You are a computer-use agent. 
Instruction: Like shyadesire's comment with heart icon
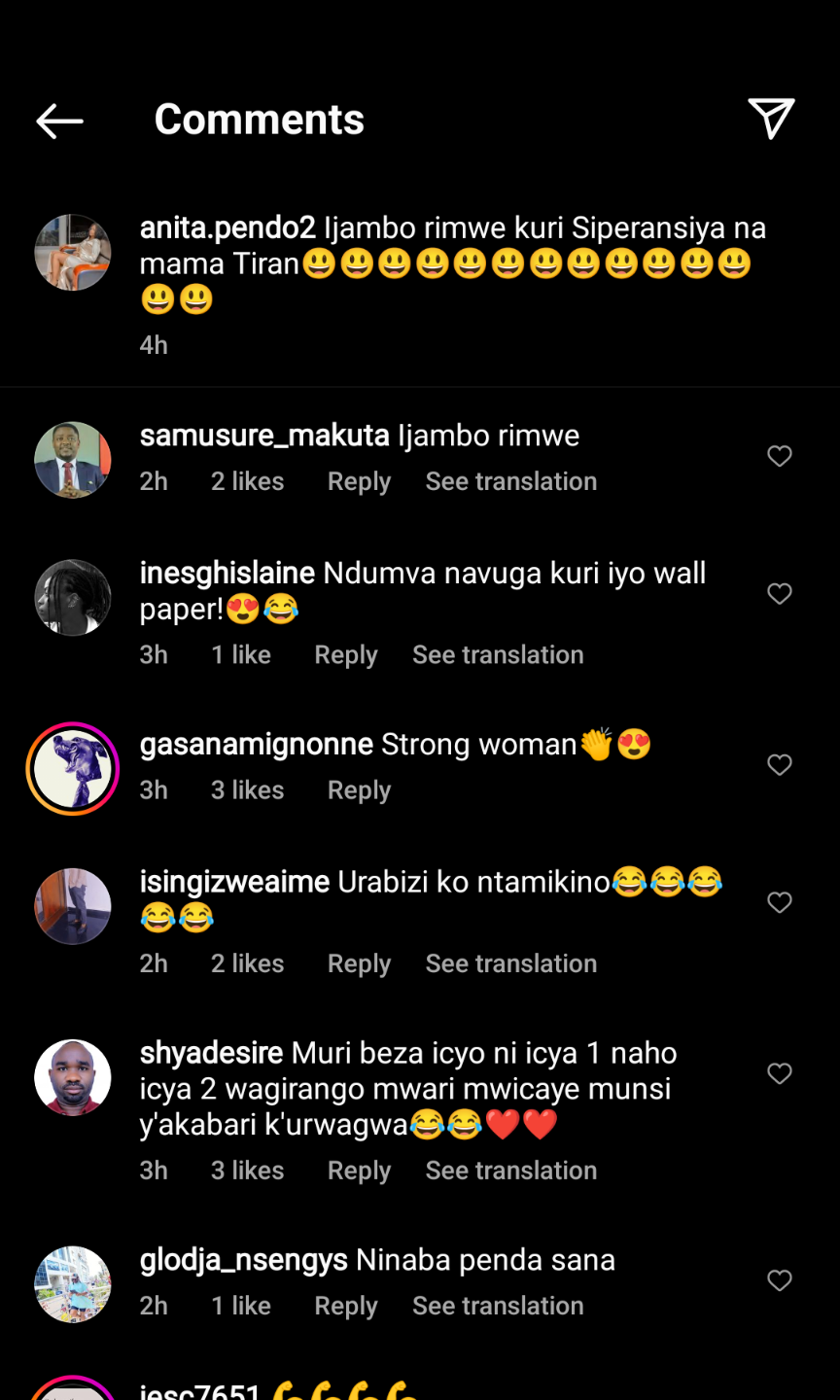[780, 1073]
